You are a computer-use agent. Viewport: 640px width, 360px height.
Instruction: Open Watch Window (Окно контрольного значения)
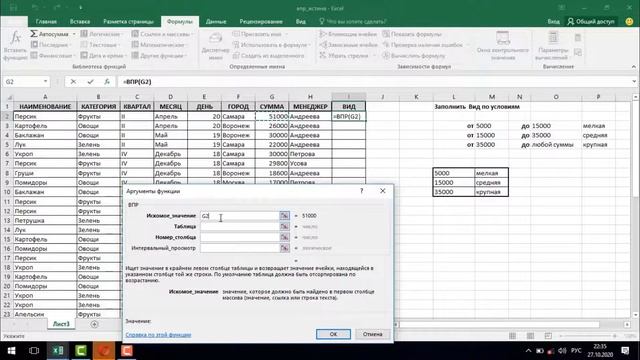point(503,46)
